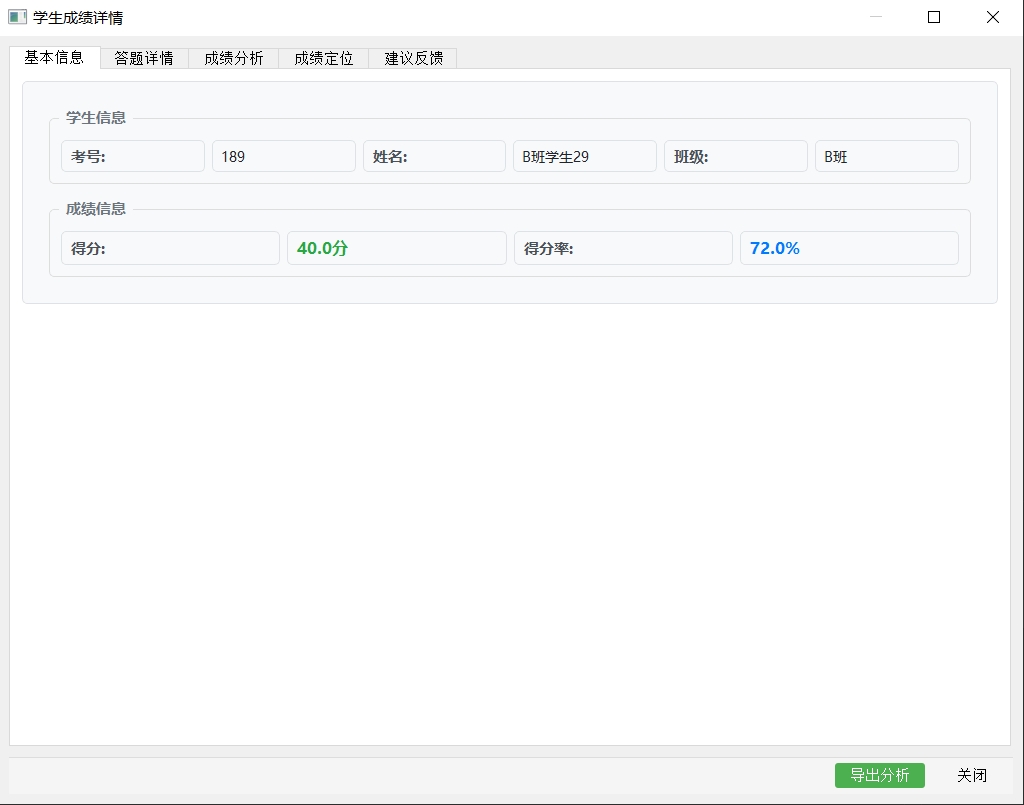Click the 得分 label field
Viewport: 1024px width, 805px height.
pyautogui.click(x=170, y=248)
